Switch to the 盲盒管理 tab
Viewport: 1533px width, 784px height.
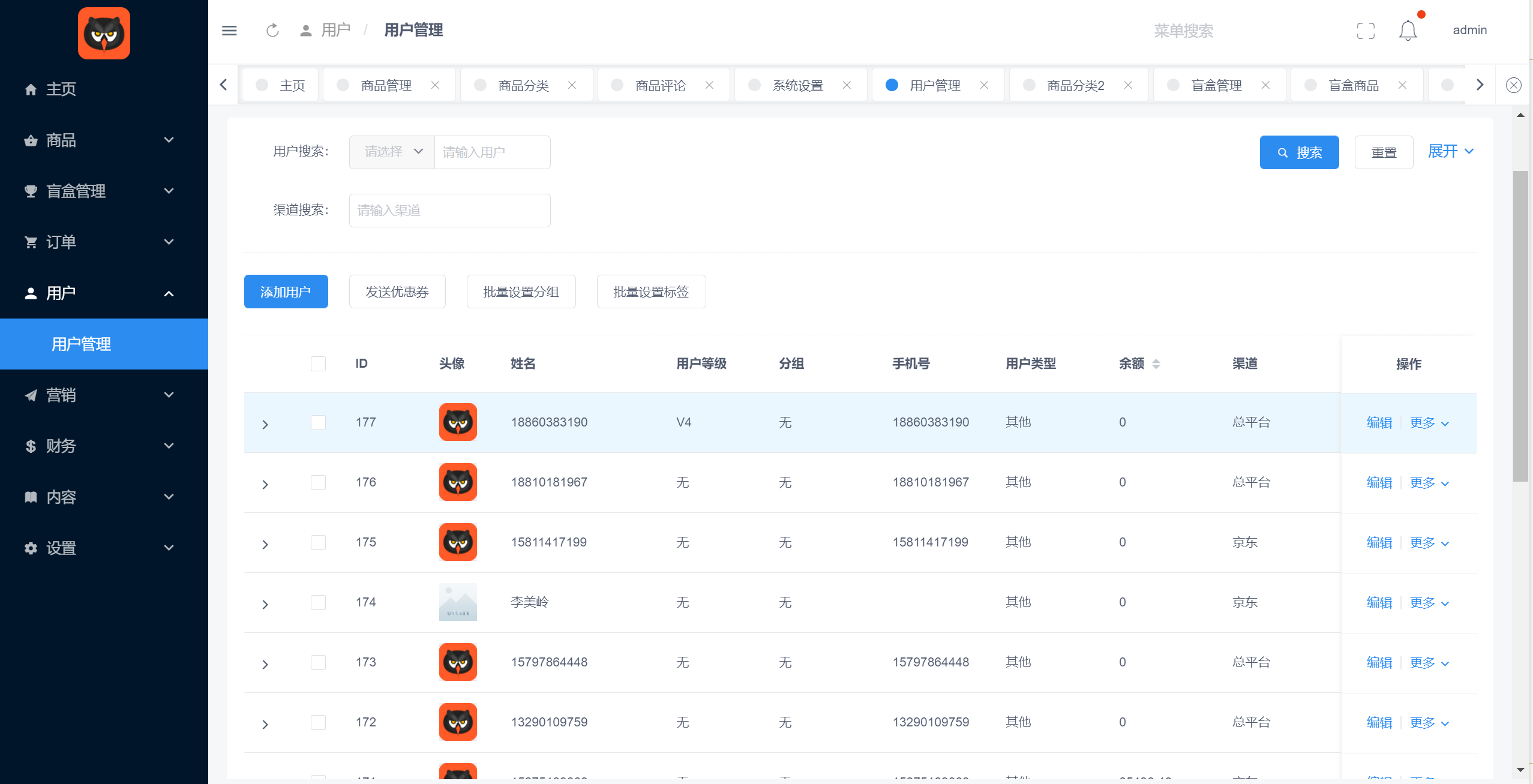coord(1216,85)
